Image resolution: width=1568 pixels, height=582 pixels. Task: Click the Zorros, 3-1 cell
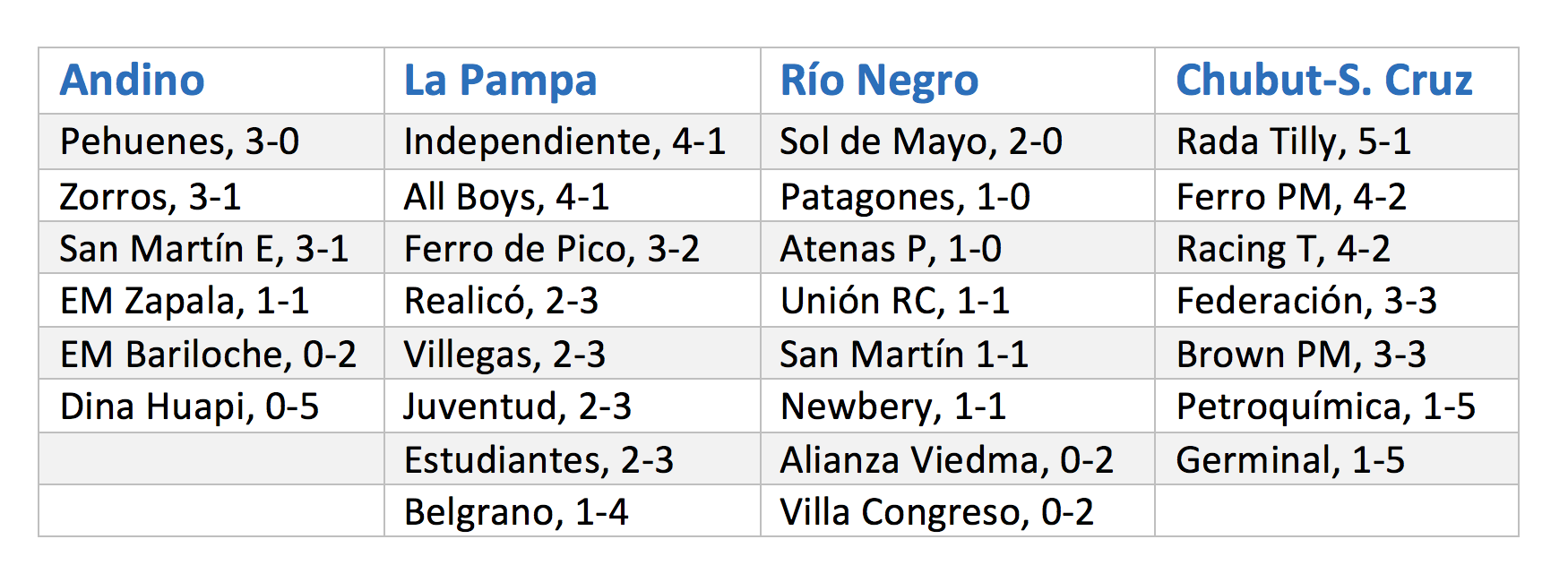click(x=211, y=195)
